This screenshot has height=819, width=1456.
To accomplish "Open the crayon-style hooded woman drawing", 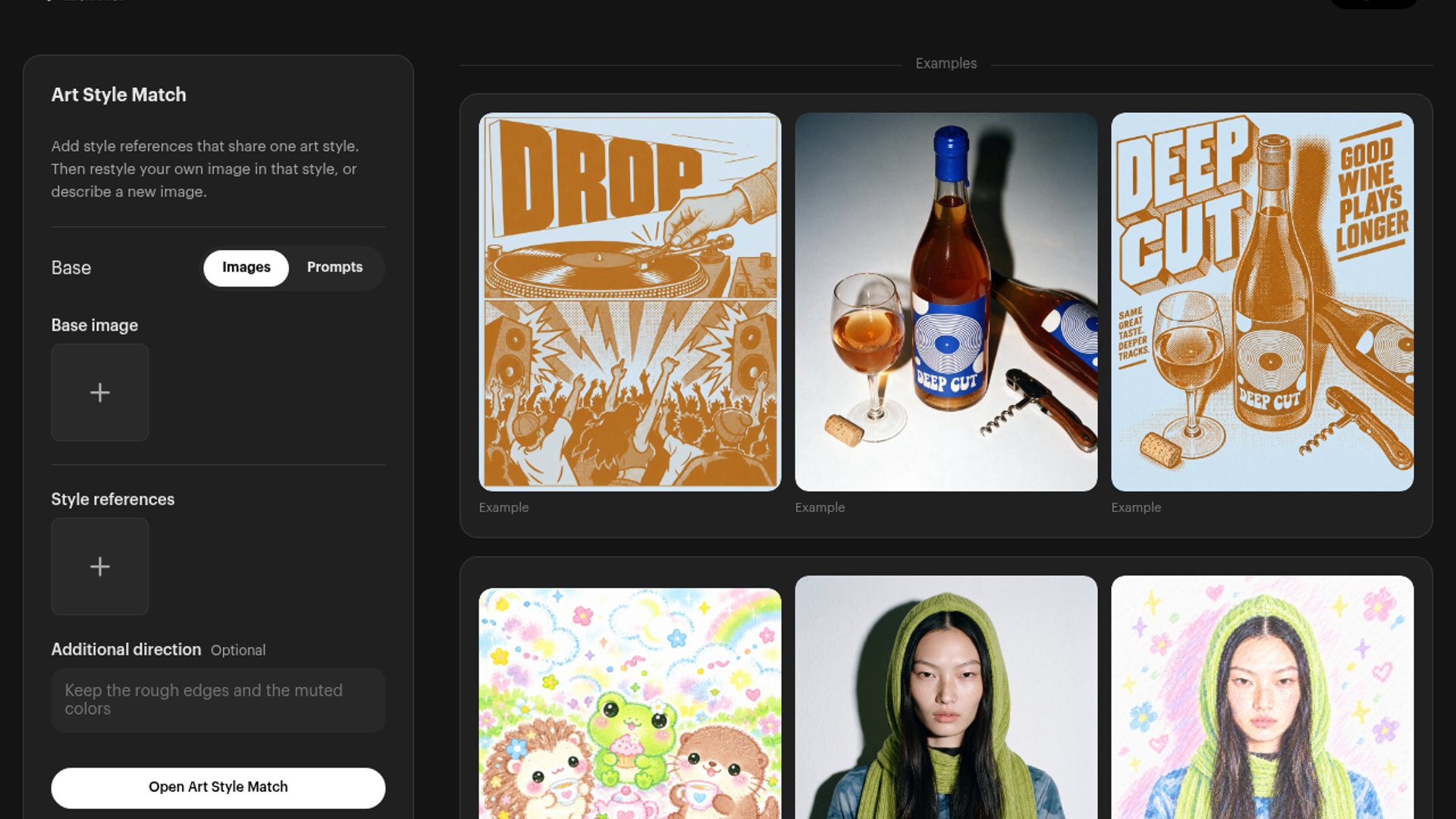I will (1262, 698).
